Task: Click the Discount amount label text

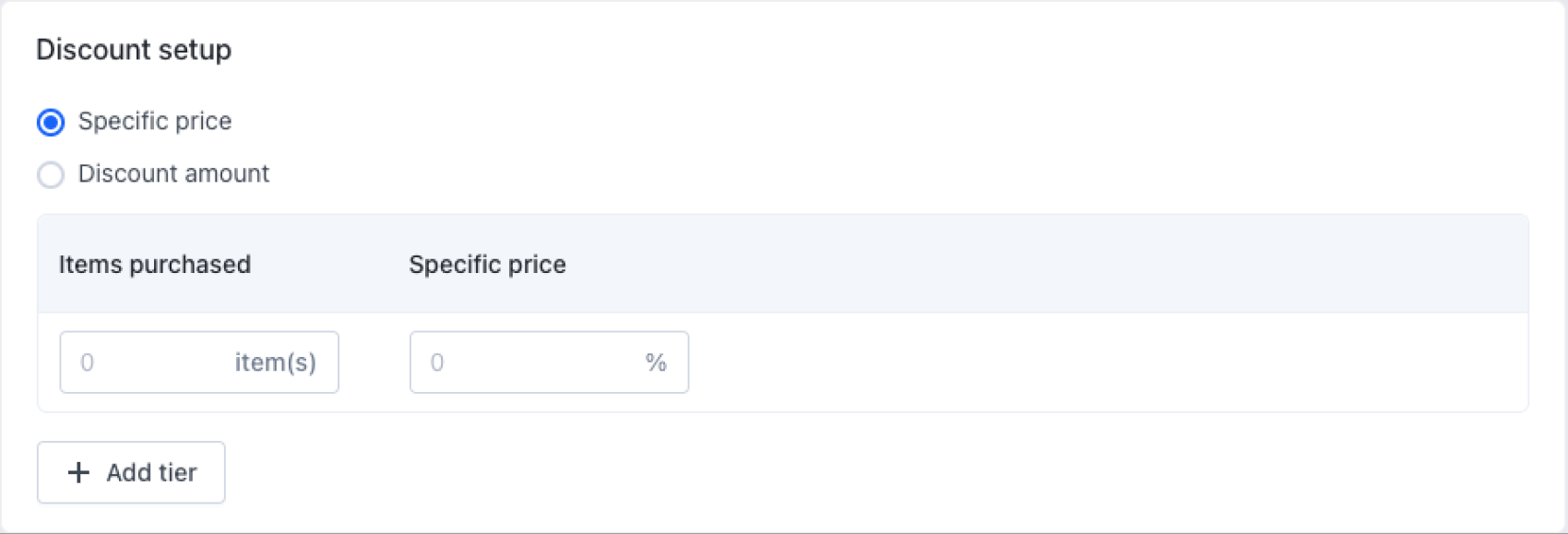Action: (173, 173)
